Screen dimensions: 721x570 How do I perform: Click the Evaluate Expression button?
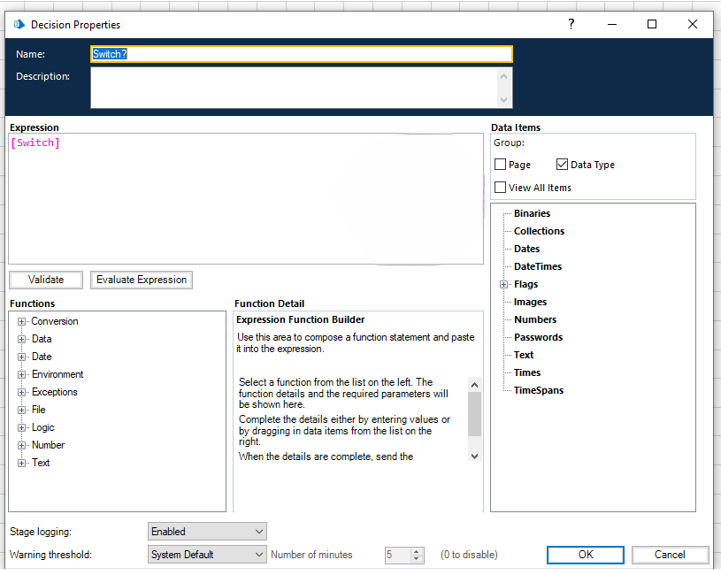141,280
